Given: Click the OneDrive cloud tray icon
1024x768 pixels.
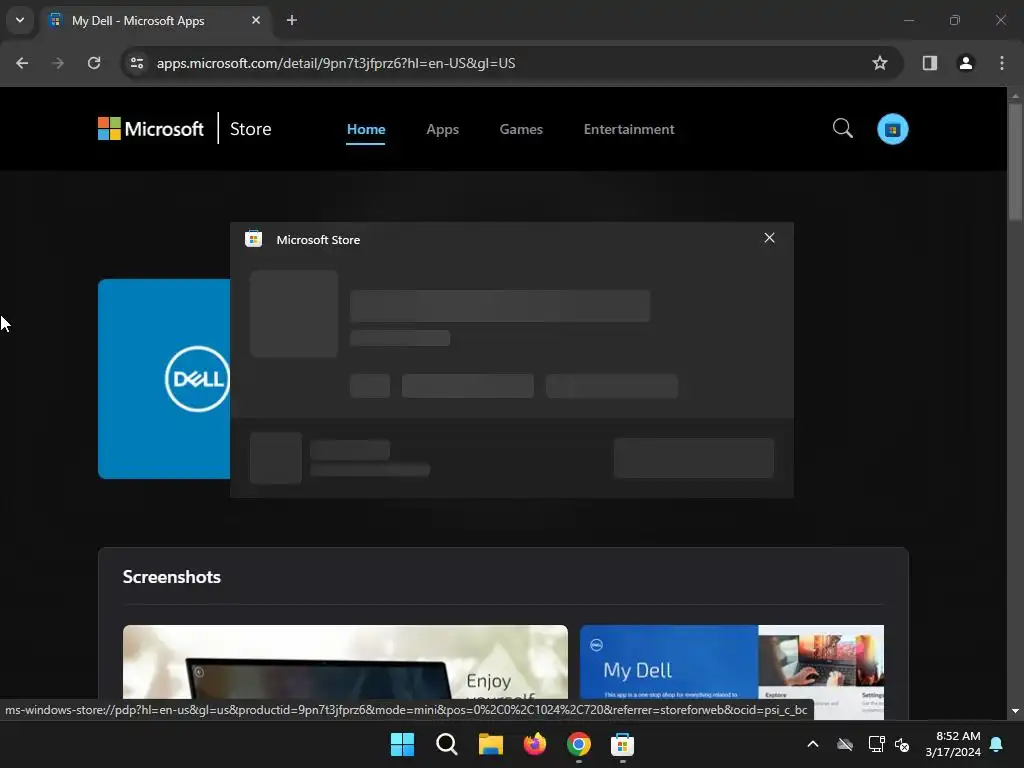Looking at the screenshot, I should pos(845,744).
